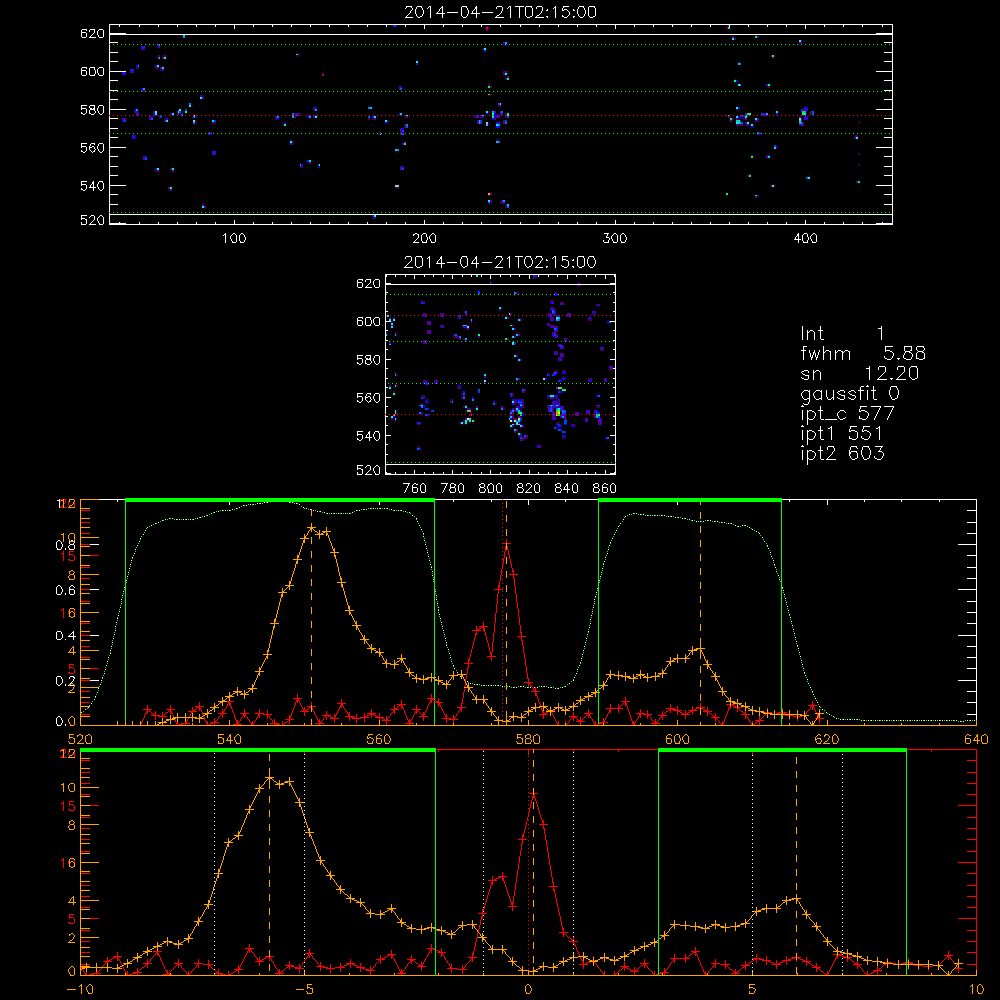Click x-axis label 100 on top plot
Viewport: 1000px width, 1000px height.
point(234,239)
